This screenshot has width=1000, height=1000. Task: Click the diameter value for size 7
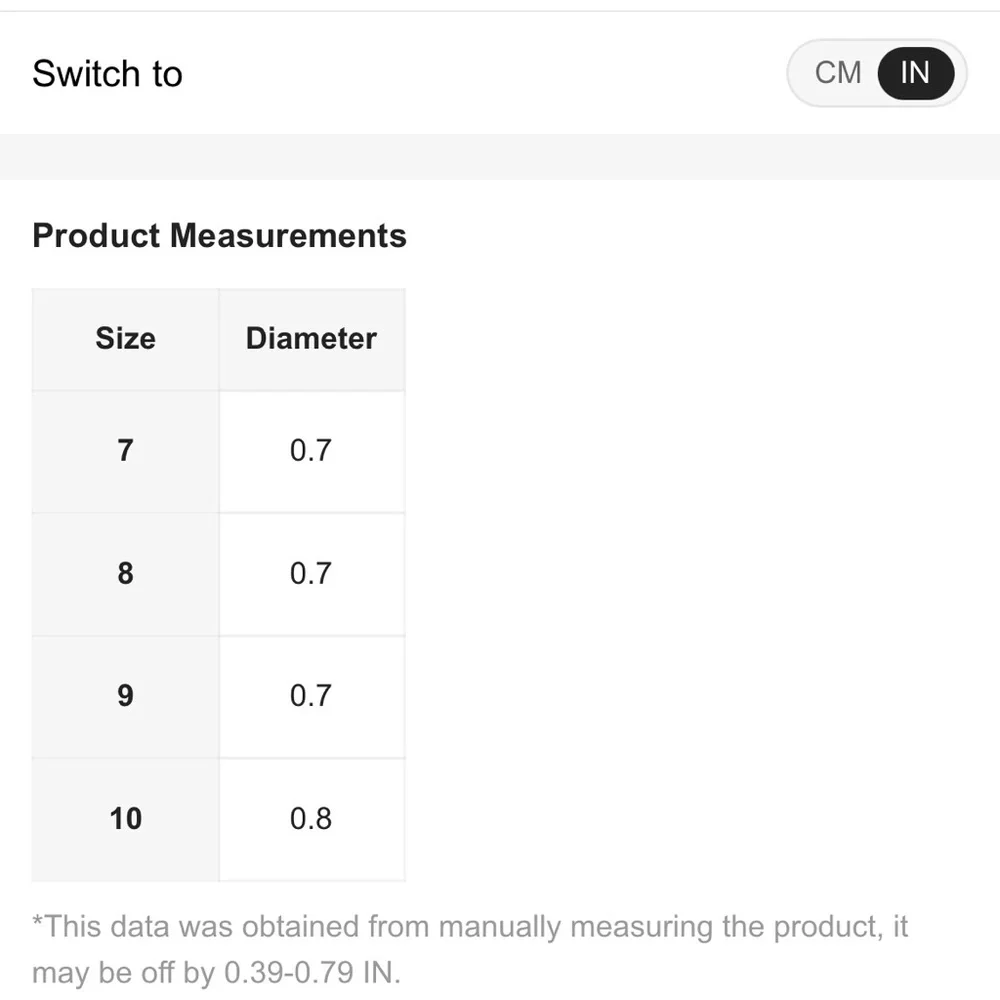(x=310, y=451)
